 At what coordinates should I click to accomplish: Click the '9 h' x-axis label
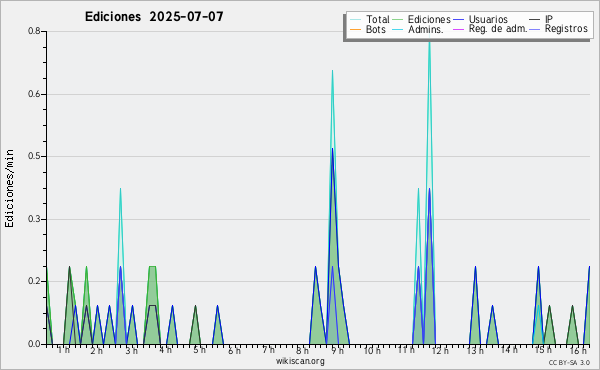point(338,351)
